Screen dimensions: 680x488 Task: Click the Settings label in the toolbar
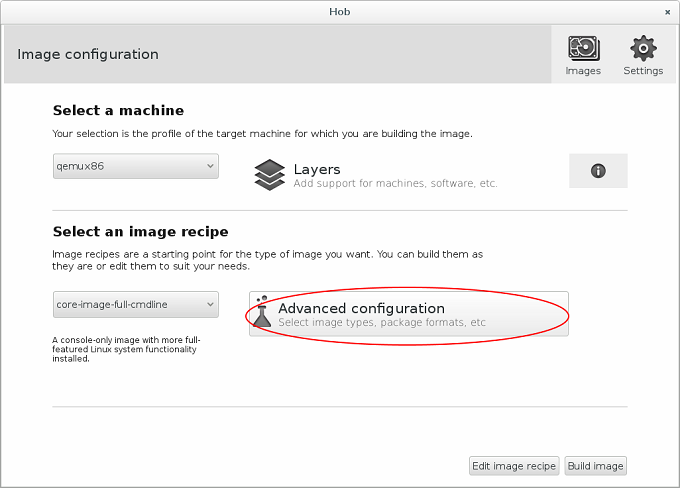[x=643, y=71]
